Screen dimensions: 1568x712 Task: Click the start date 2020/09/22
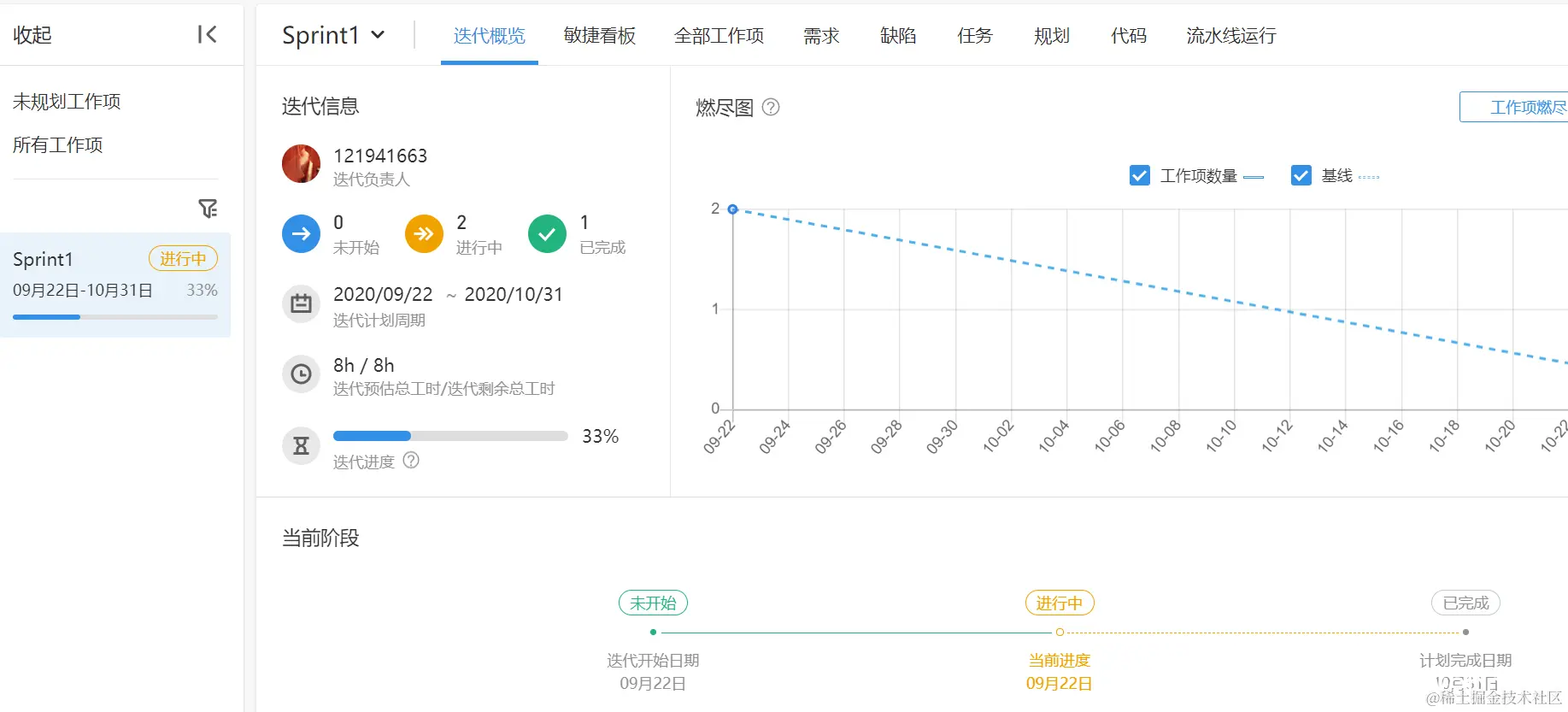coord(383,294)
